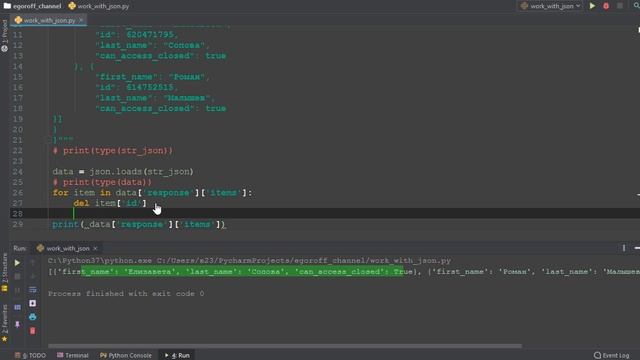
Task: Open the run configuration dropdown
Action: (551, 6)
